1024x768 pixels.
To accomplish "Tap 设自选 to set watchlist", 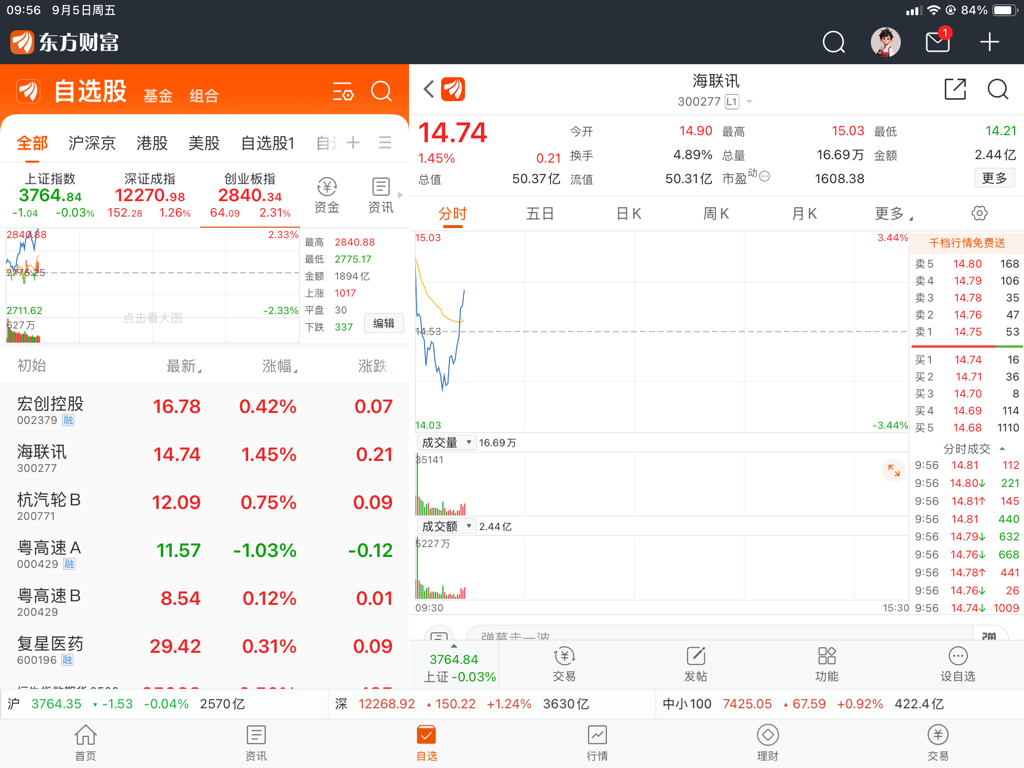I will (957, 664).
